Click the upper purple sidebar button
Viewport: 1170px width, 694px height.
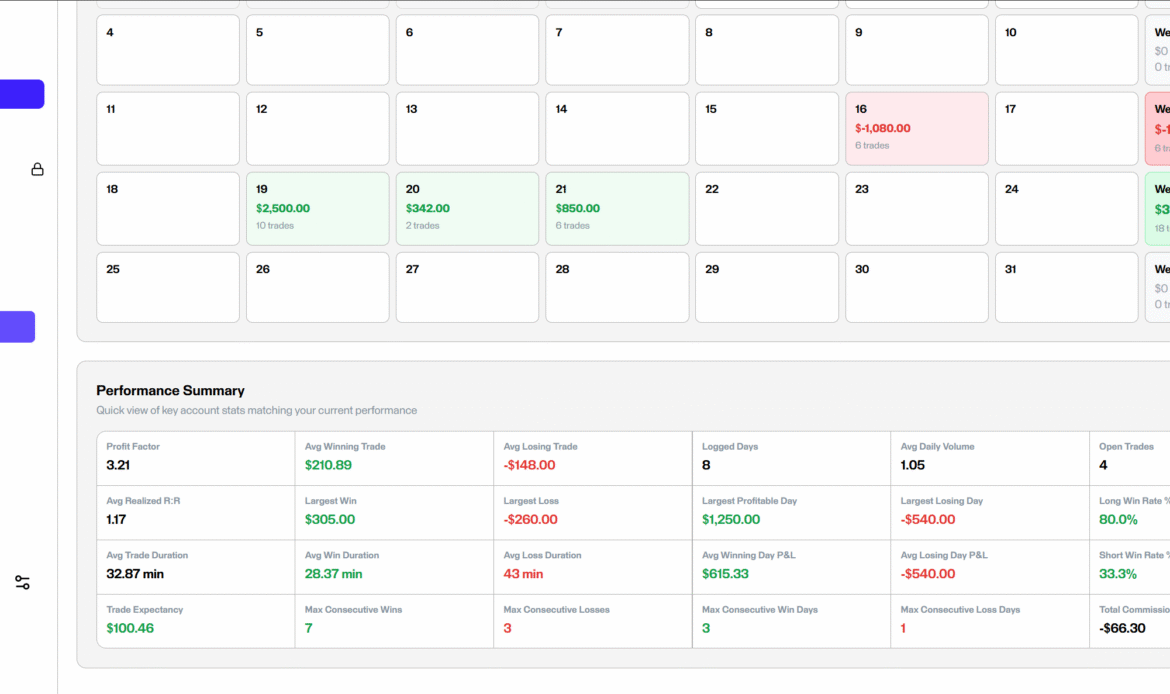[22, 94]
